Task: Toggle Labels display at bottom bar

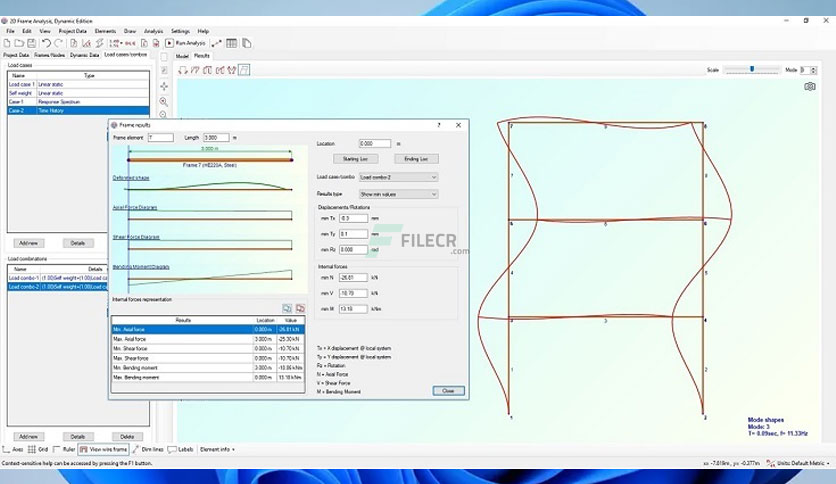Action: click(x=181, y=449)
